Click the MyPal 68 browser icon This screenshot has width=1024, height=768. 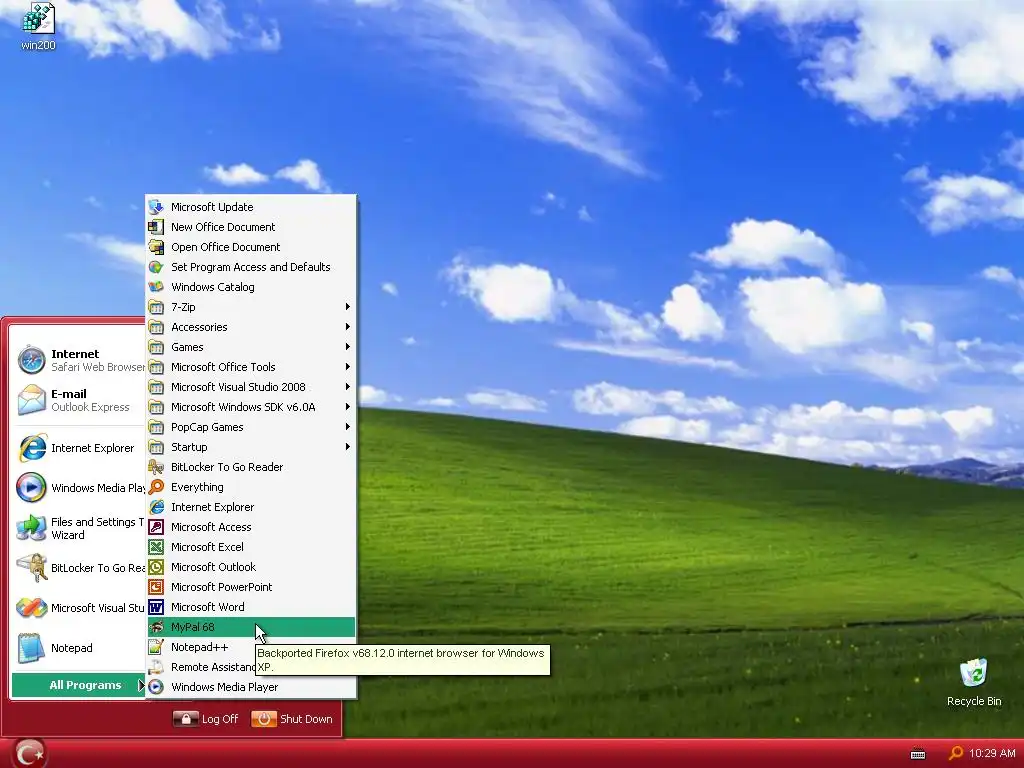[156, 627]
